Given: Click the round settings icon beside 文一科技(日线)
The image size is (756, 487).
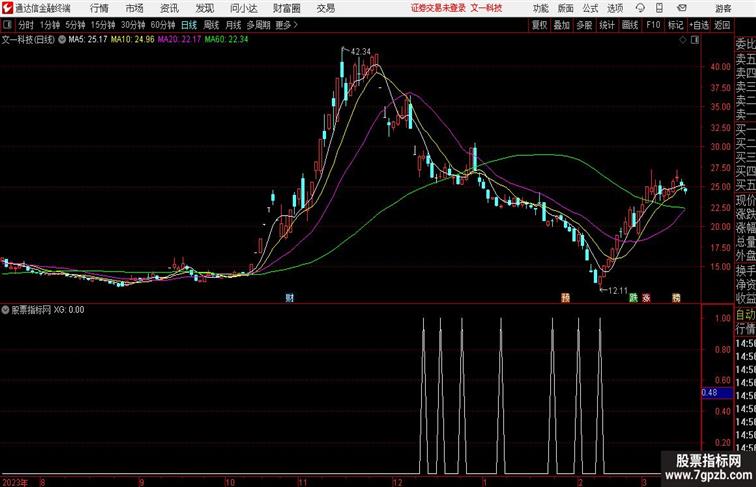Looking at the screenshot, I should 62,40.
